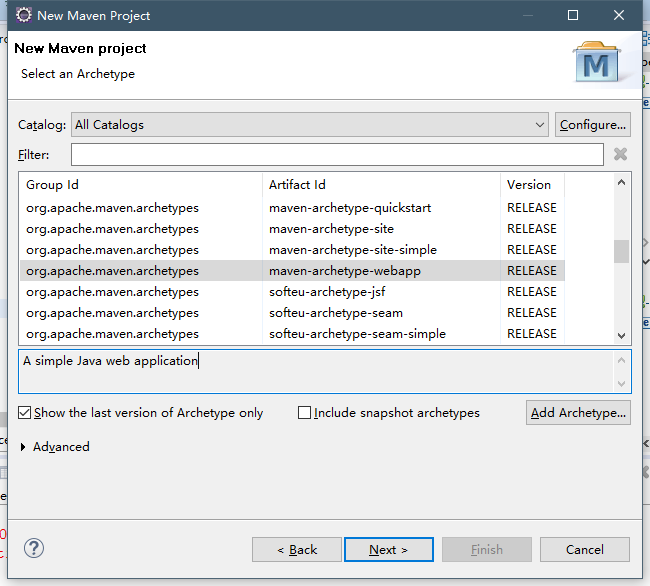The width and height of the screenshot is (650, 586).
Task: Click the archetype list scroll-up arrow
Action: tap(621, 182)
